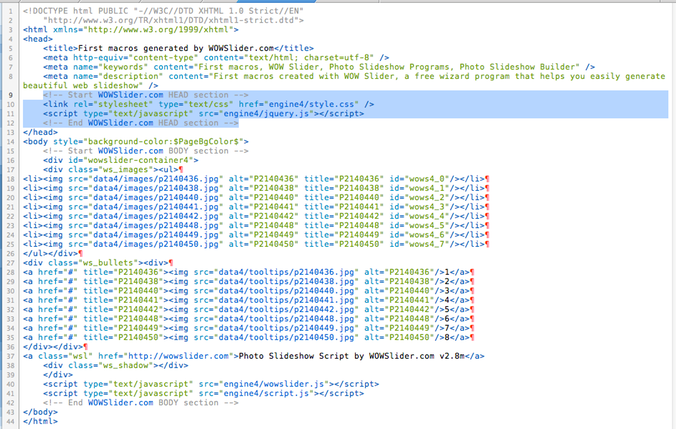Image resolution: width=676 pixels, height=429 pixels.
Task: Click the image line with id wows4_6
Action: coord(256,235)
